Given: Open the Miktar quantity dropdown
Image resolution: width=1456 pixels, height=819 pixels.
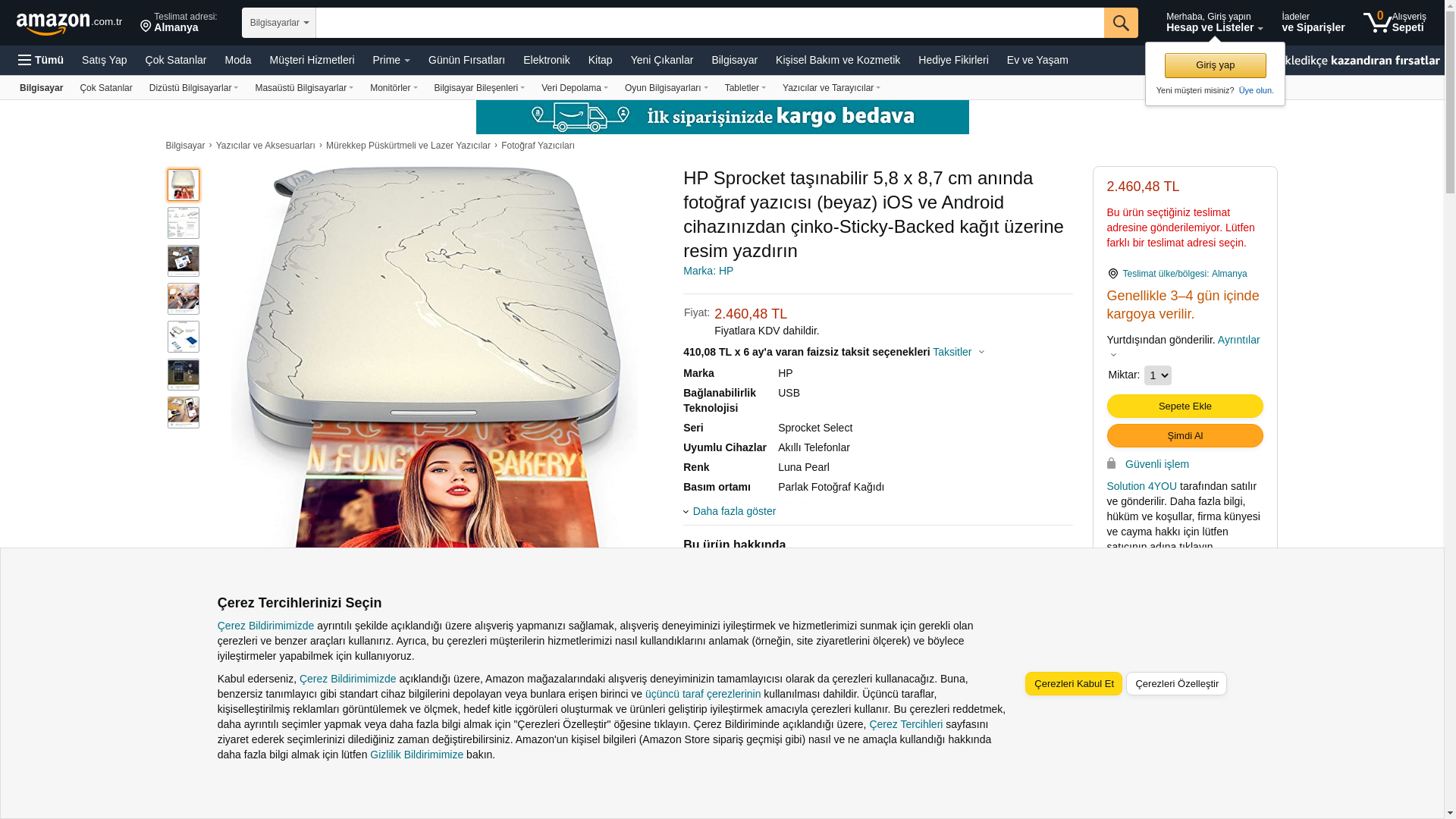Looking at the screenshot, I should (x=1157, y=375).
